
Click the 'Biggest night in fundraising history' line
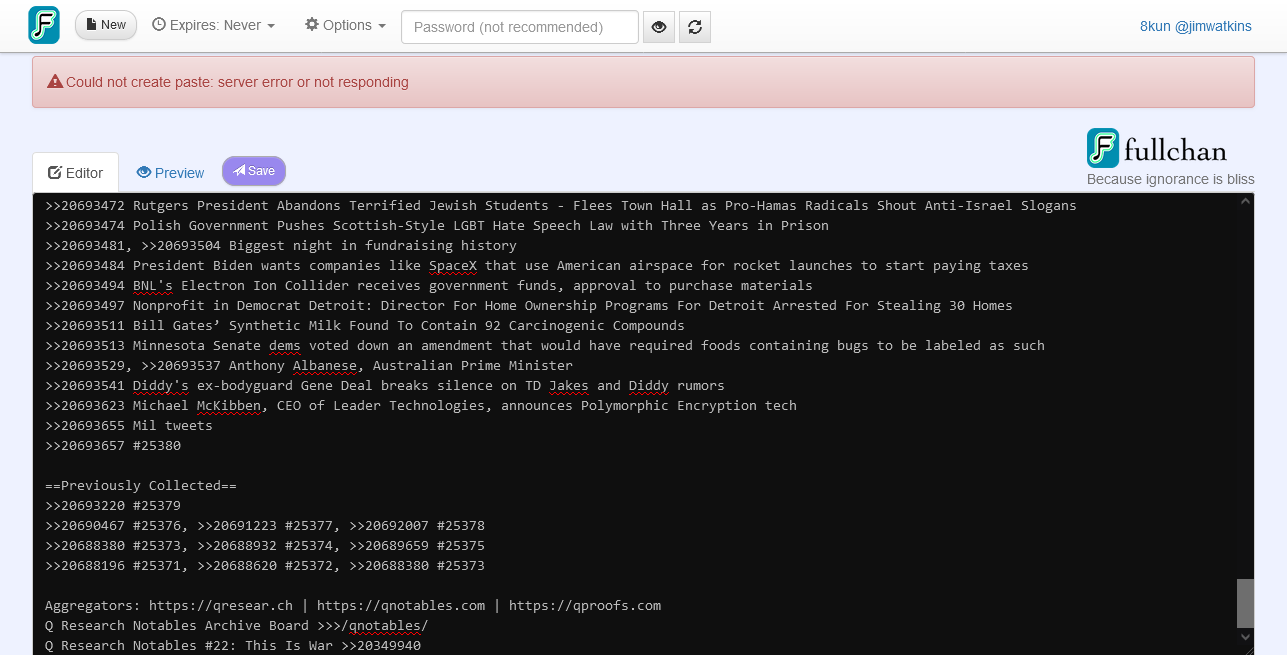pos(281,246)
